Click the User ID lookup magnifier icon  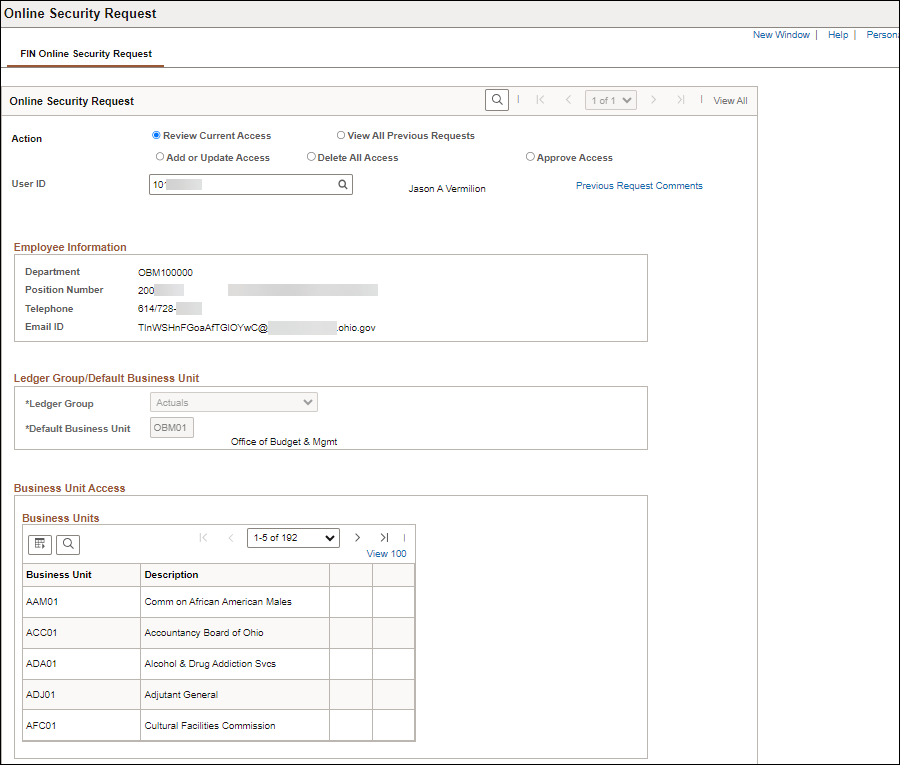pyautogui.click(x=342, y=185)
